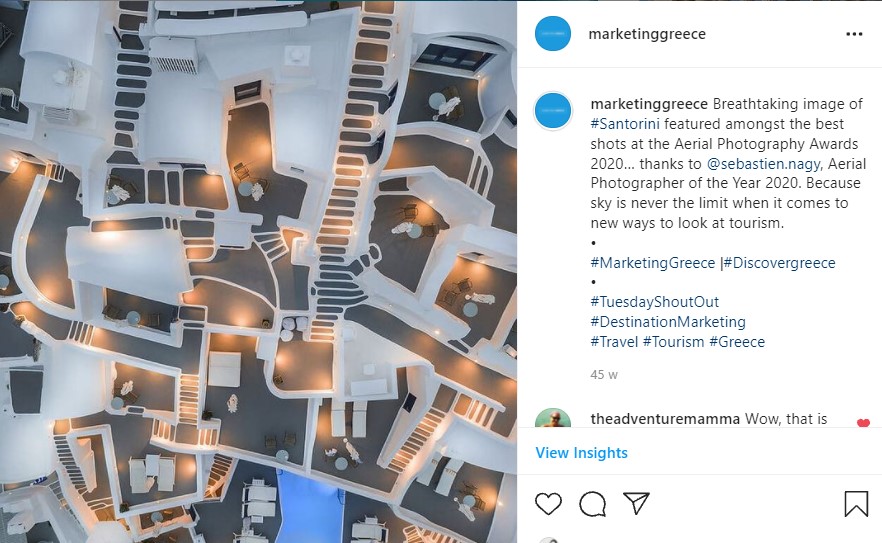Open profile avatar beside the caption
The width and height of the screenshot is (882, 543).
(552, 110)
